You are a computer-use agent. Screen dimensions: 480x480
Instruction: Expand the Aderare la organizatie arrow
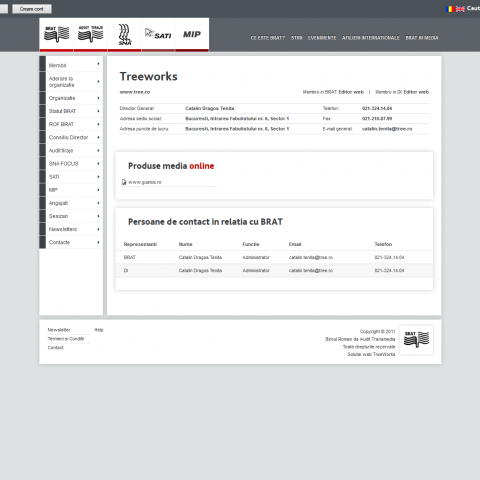point(98,81)
